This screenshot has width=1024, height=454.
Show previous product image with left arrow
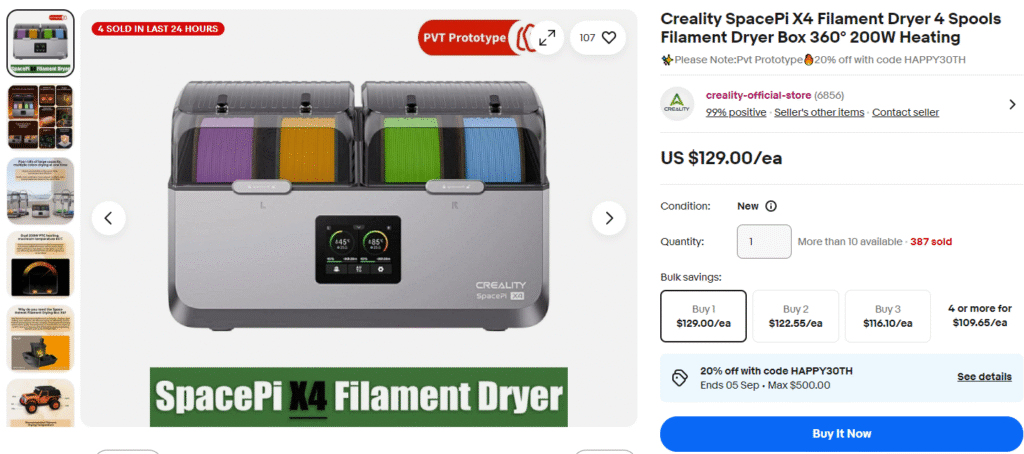click(108, 218)
